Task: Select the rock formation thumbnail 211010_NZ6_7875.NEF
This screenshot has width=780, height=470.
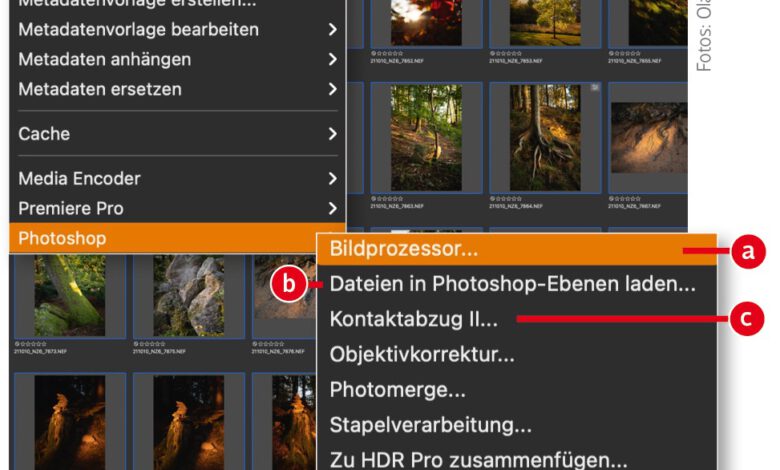Action: click(x=189, y=296)
